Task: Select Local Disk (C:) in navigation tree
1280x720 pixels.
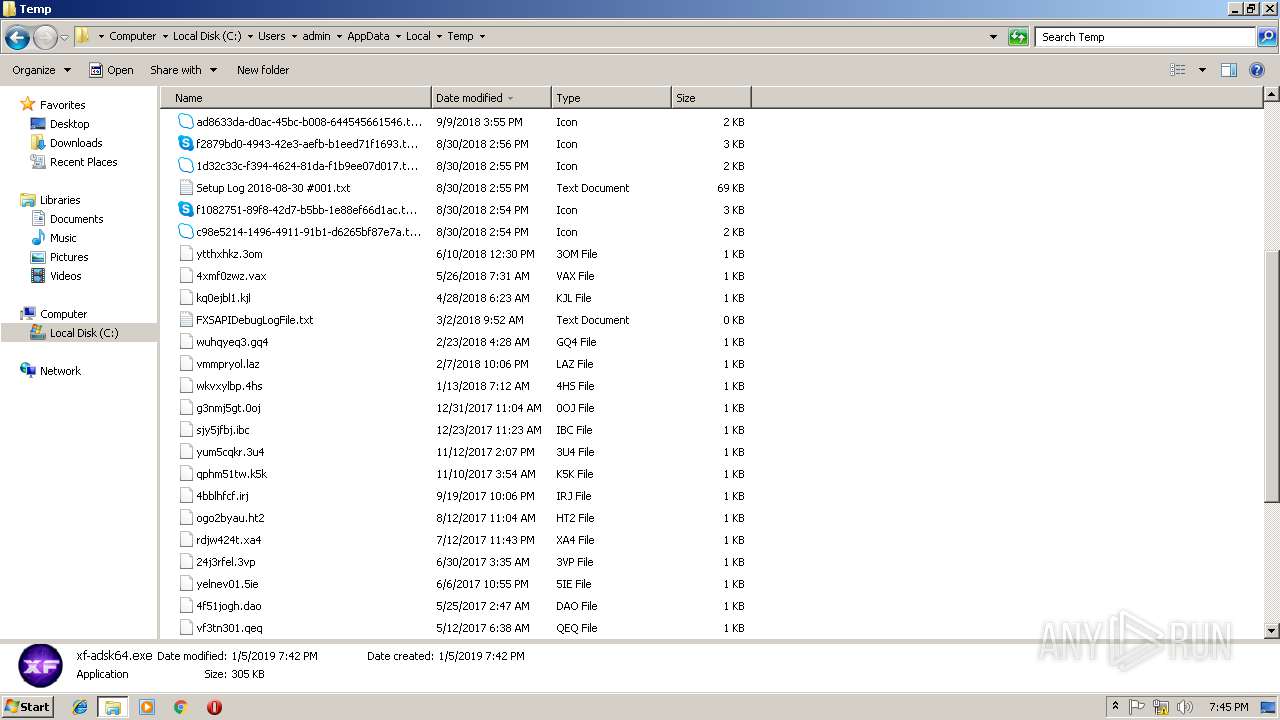Action: 84,333
